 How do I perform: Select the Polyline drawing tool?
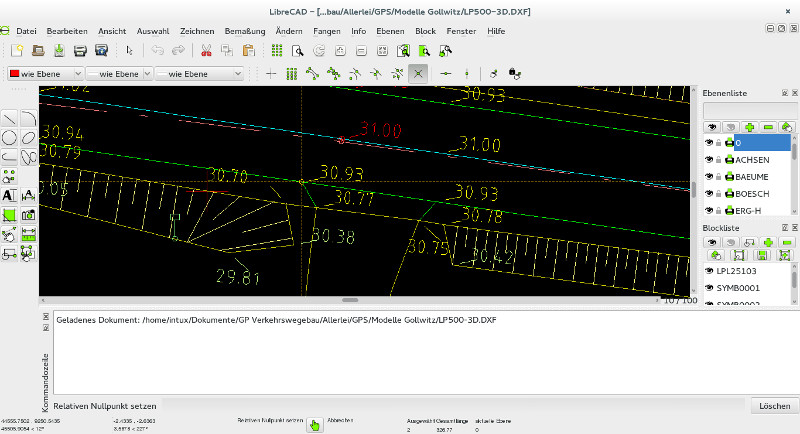(9, 157)
